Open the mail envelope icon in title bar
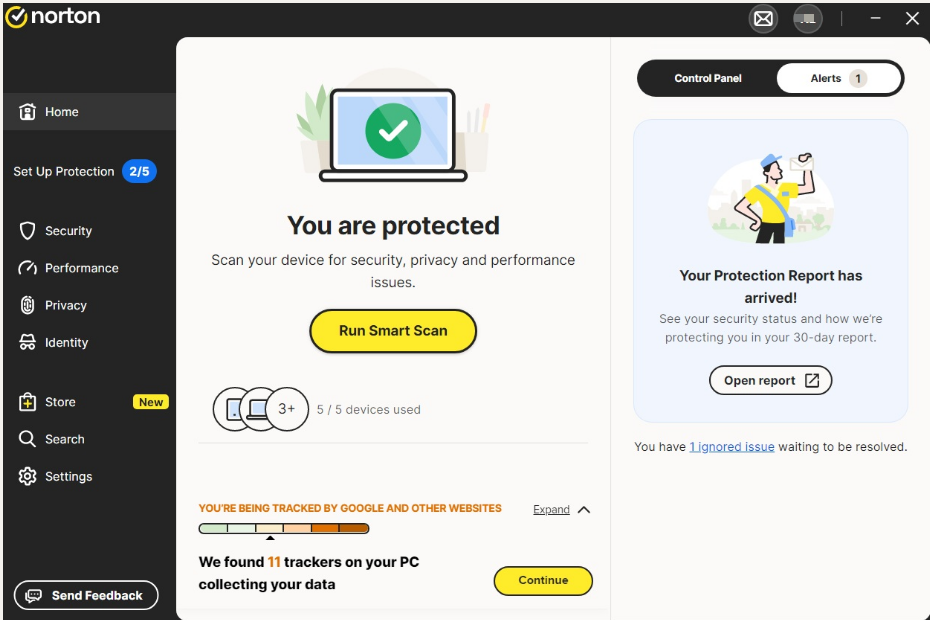The width and height of the screenshot is (930, 620). 763,19
